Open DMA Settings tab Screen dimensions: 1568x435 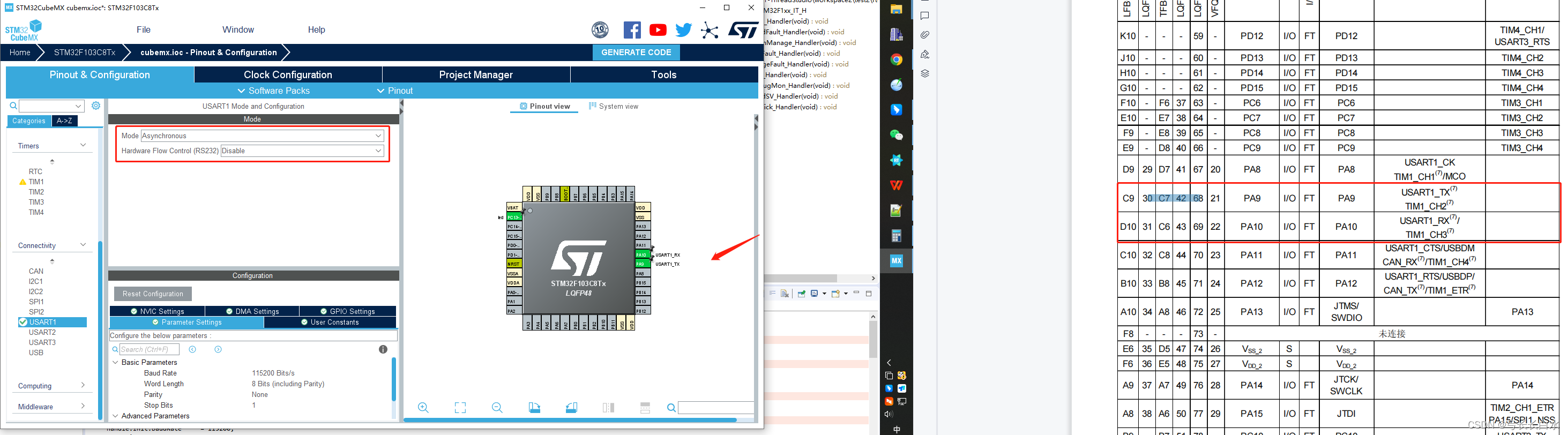(x=252, y=311)
